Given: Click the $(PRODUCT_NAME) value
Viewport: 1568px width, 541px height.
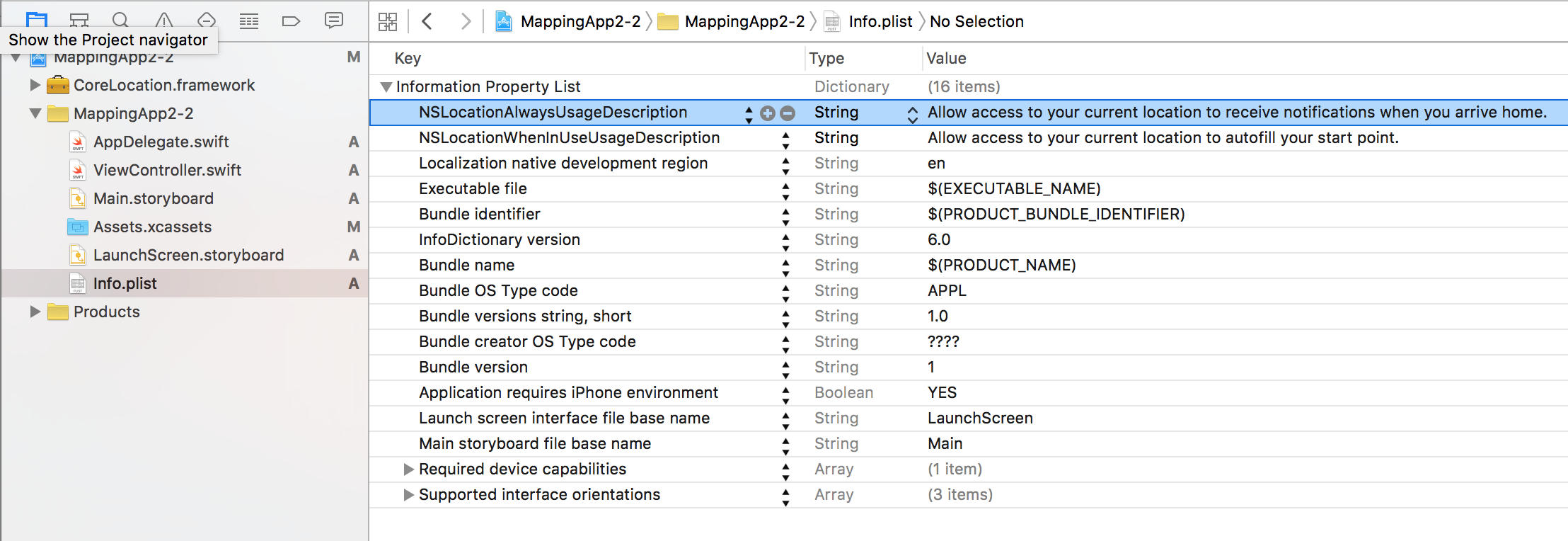Looking at the screenshot, I should click(x=1001, y=265).
